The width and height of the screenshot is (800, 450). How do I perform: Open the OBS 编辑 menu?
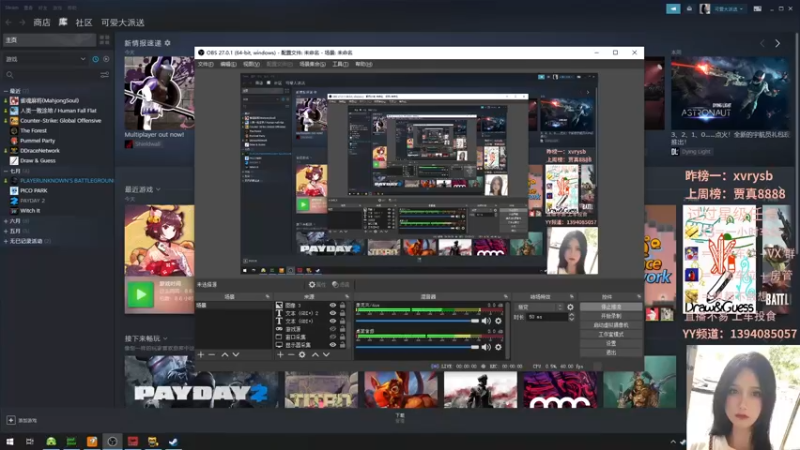(228, 64)
